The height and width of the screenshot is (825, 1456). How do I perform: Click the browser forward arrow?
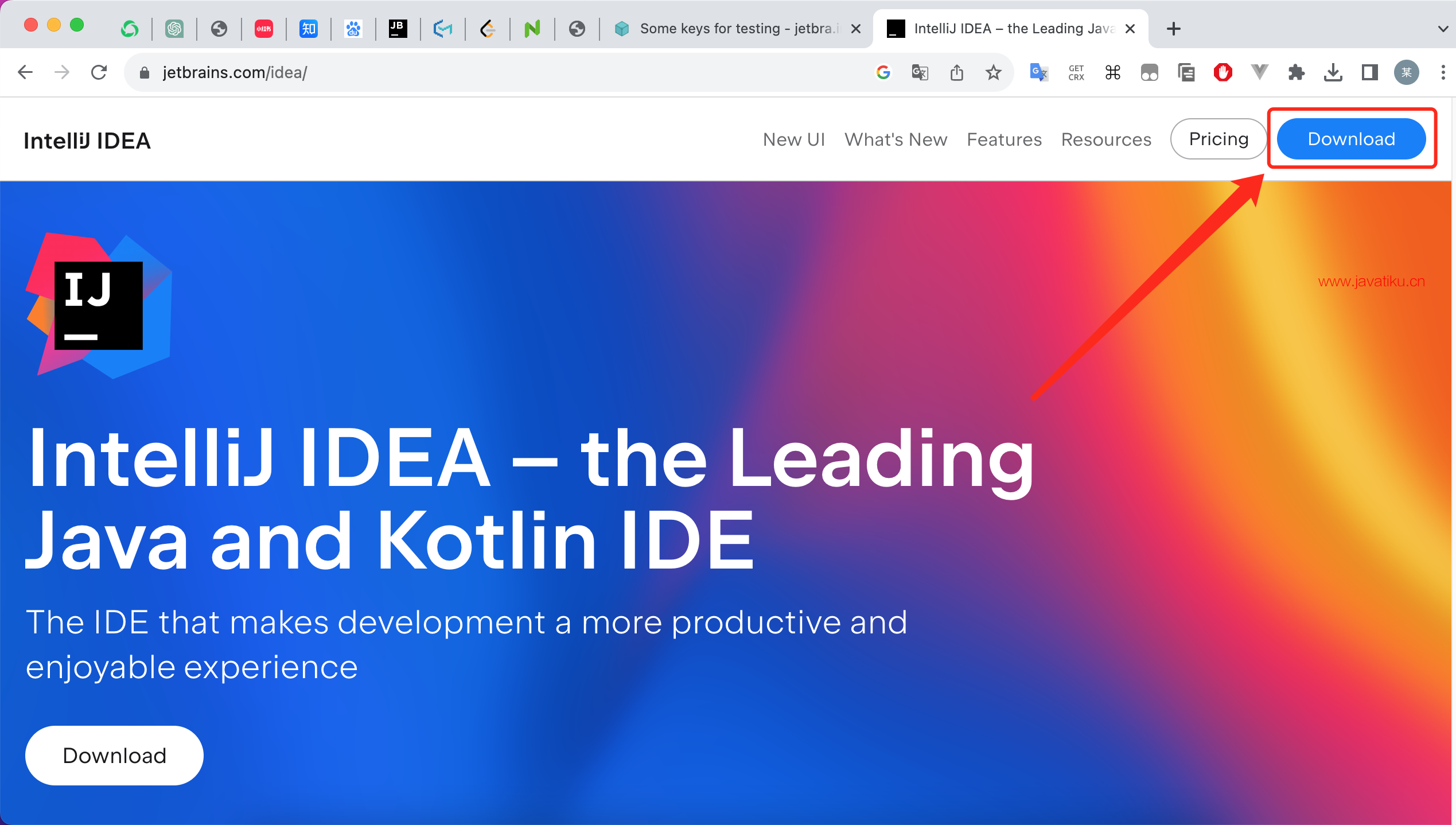[62, 72]
